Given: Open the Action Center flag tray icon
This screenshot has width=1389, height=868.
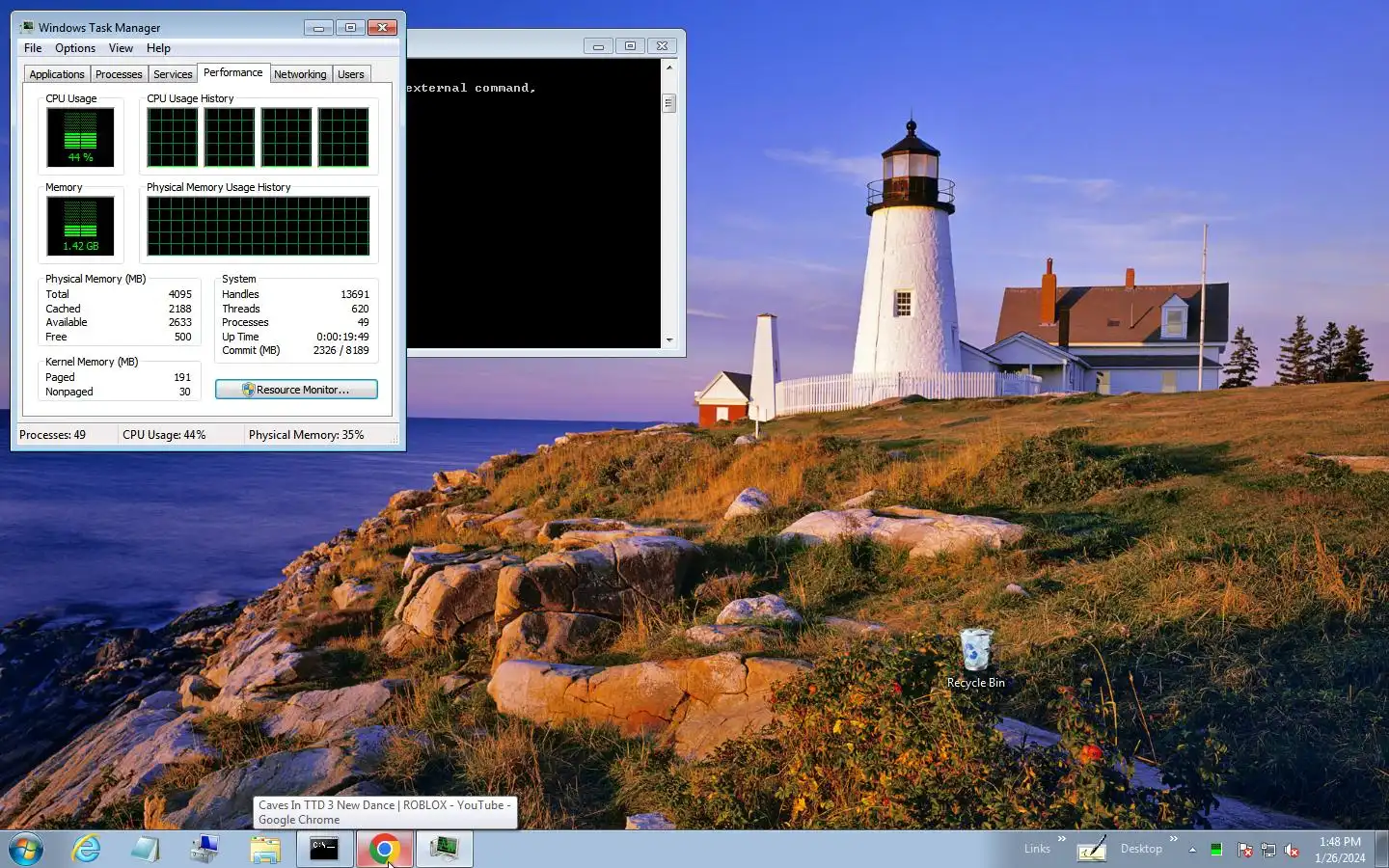Looking at the screenshot, I should coord(1244,850).
